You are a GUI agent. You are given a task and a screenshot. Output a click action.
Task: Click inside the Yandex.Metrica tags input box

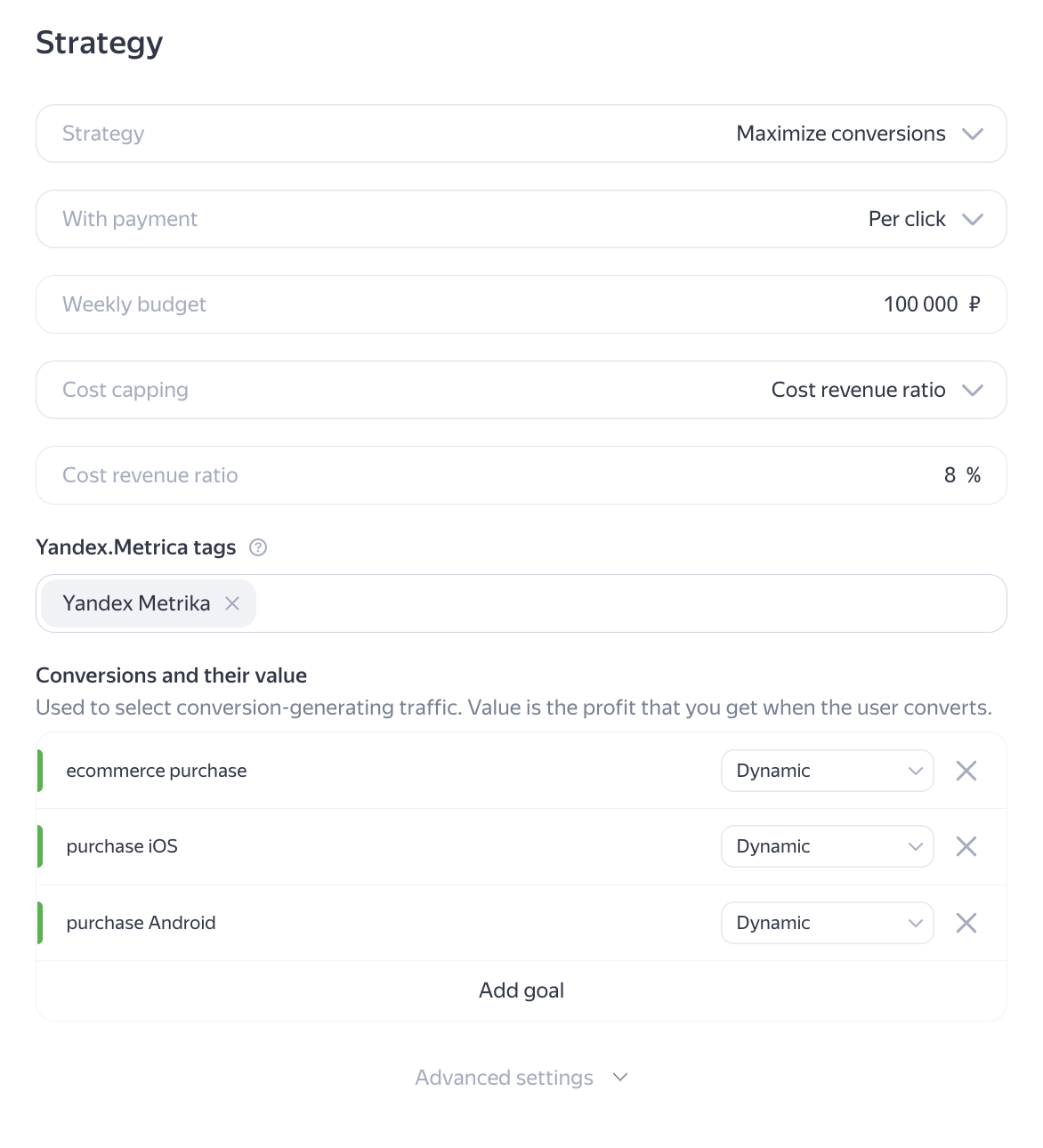coord(623,603)
